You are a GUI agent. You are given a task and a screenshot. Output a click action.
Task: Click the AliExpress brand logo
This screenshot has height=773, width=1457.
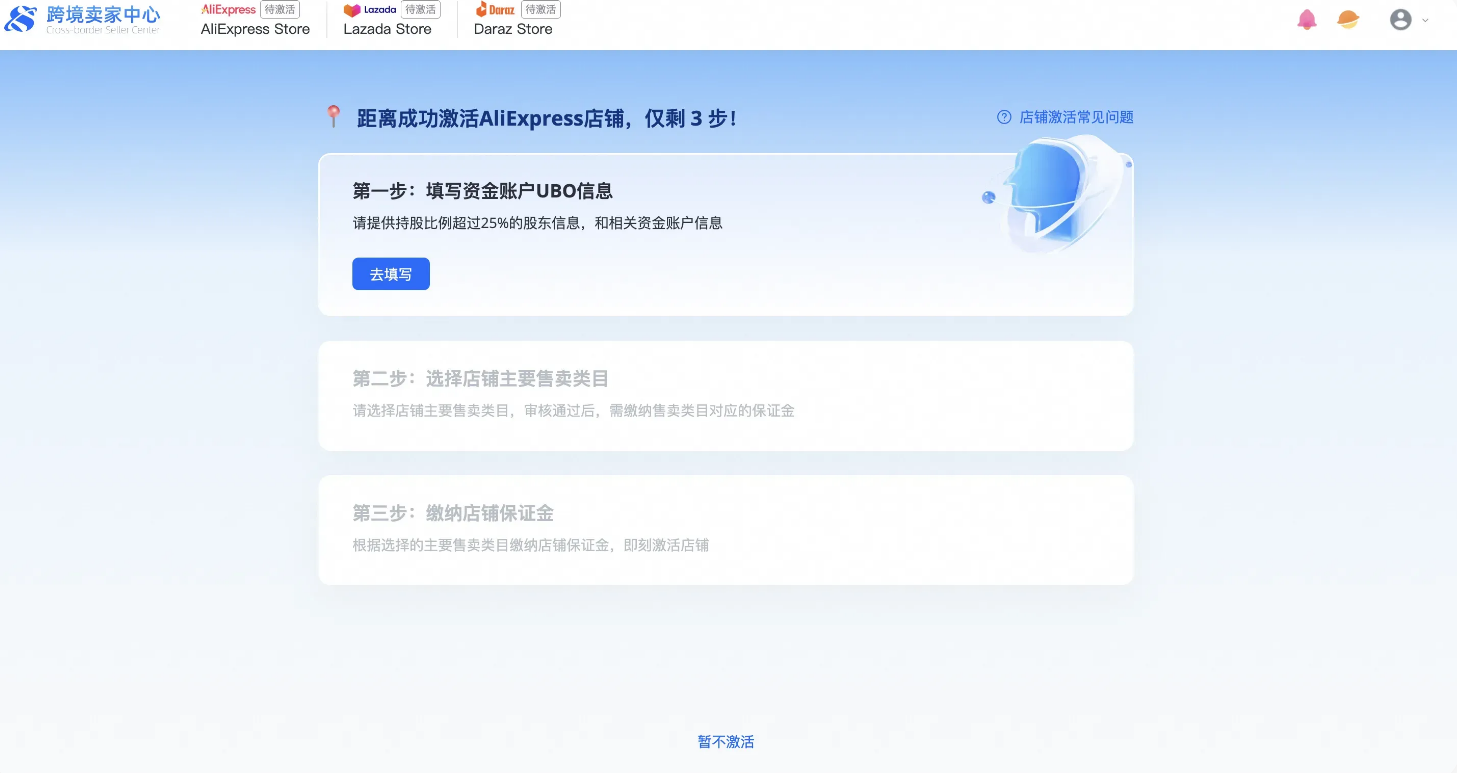click(x=229, y=9)
